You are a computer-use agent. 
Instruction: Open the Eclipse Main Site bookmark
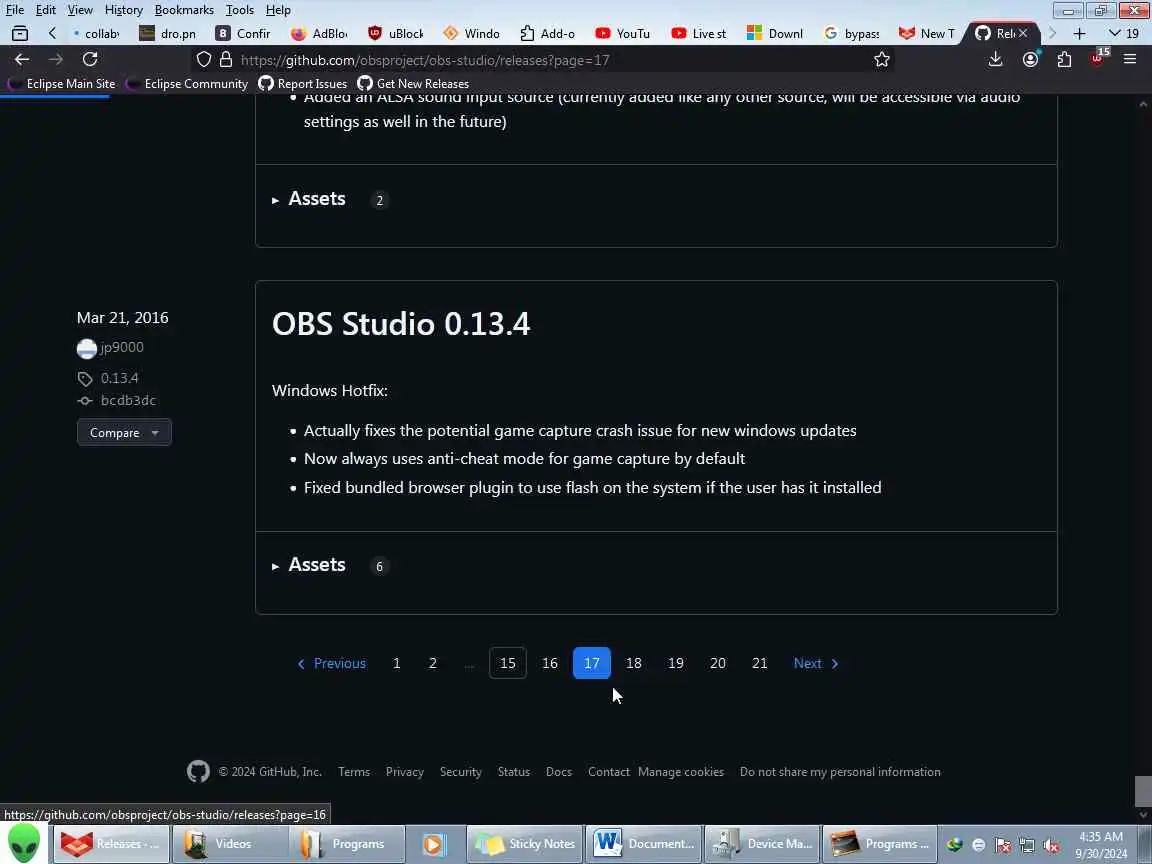62,84
